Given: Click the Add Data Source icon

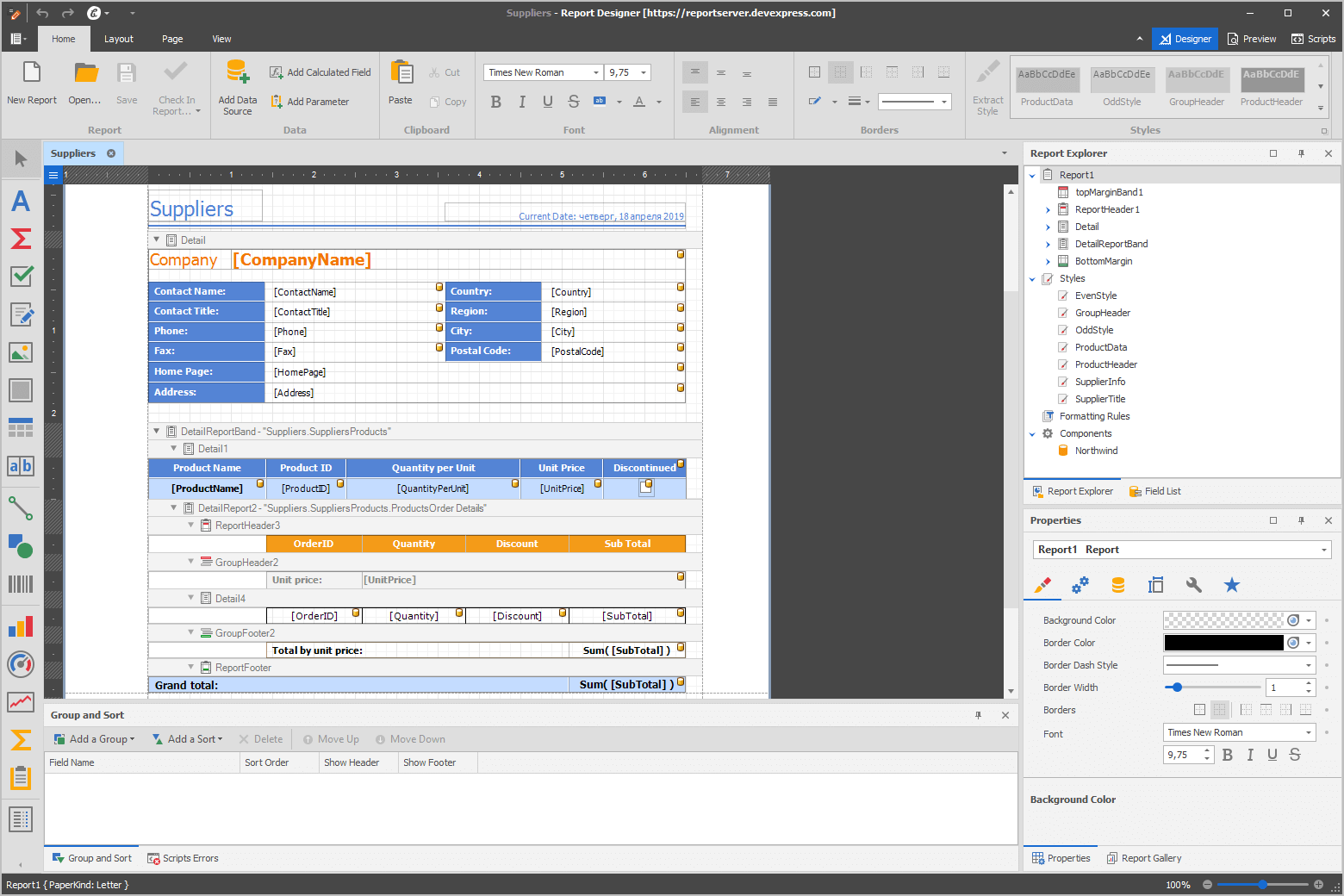Looking at the screenshot, I should pyautogui.click(x=237, y=72).
